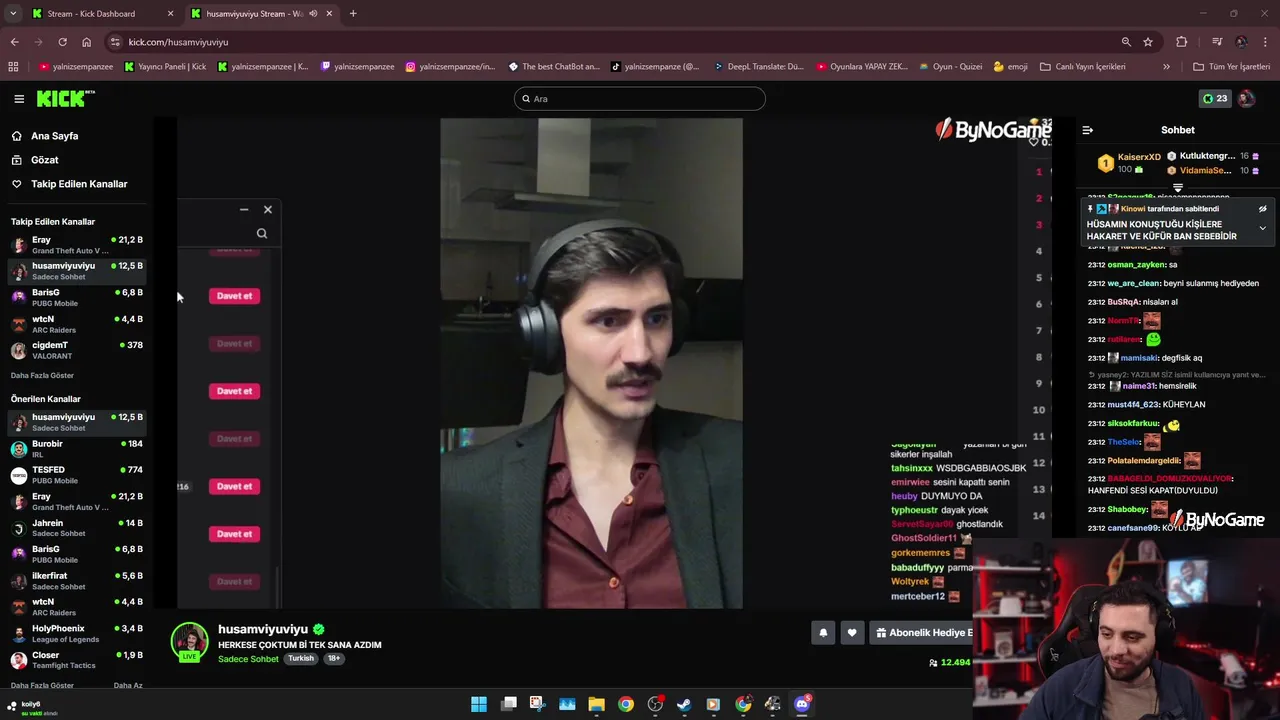Select KaiserxXD top gifter entry
The width and height of the screenshot is (1280, 720).
[1132, 163]
